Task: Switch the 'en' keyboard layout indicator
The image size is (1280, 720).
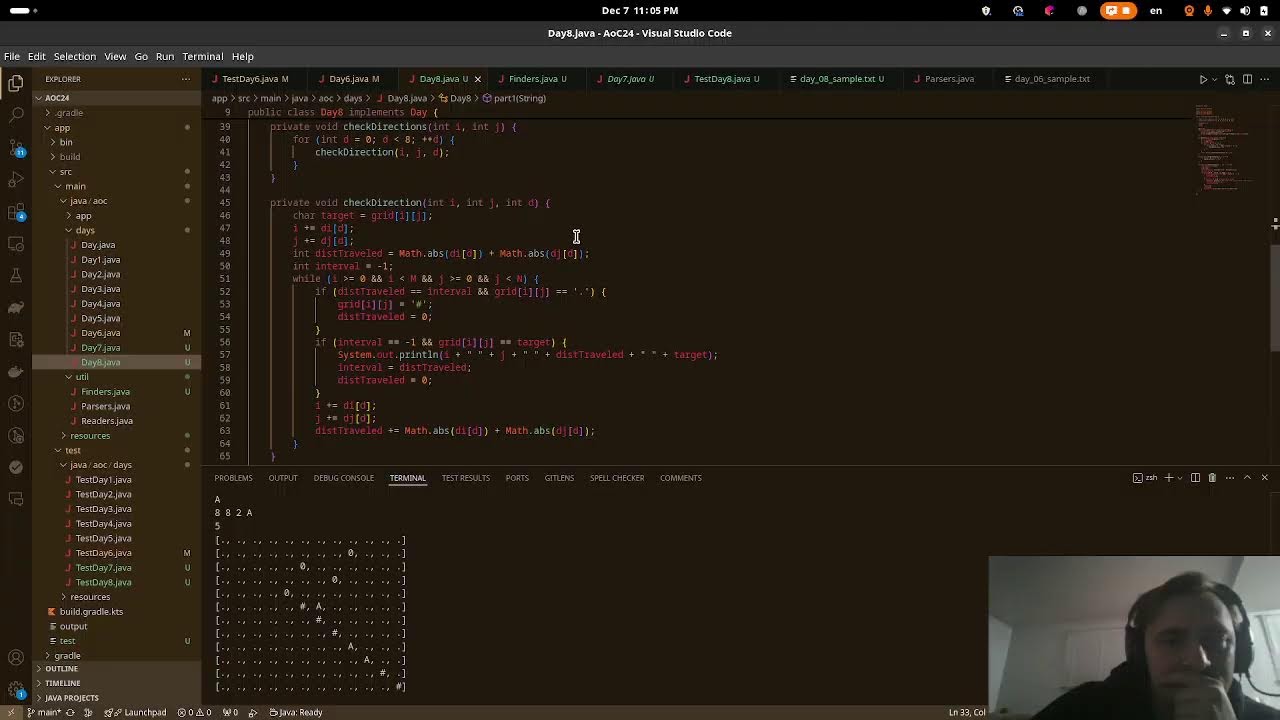Action: [1156, 11]
